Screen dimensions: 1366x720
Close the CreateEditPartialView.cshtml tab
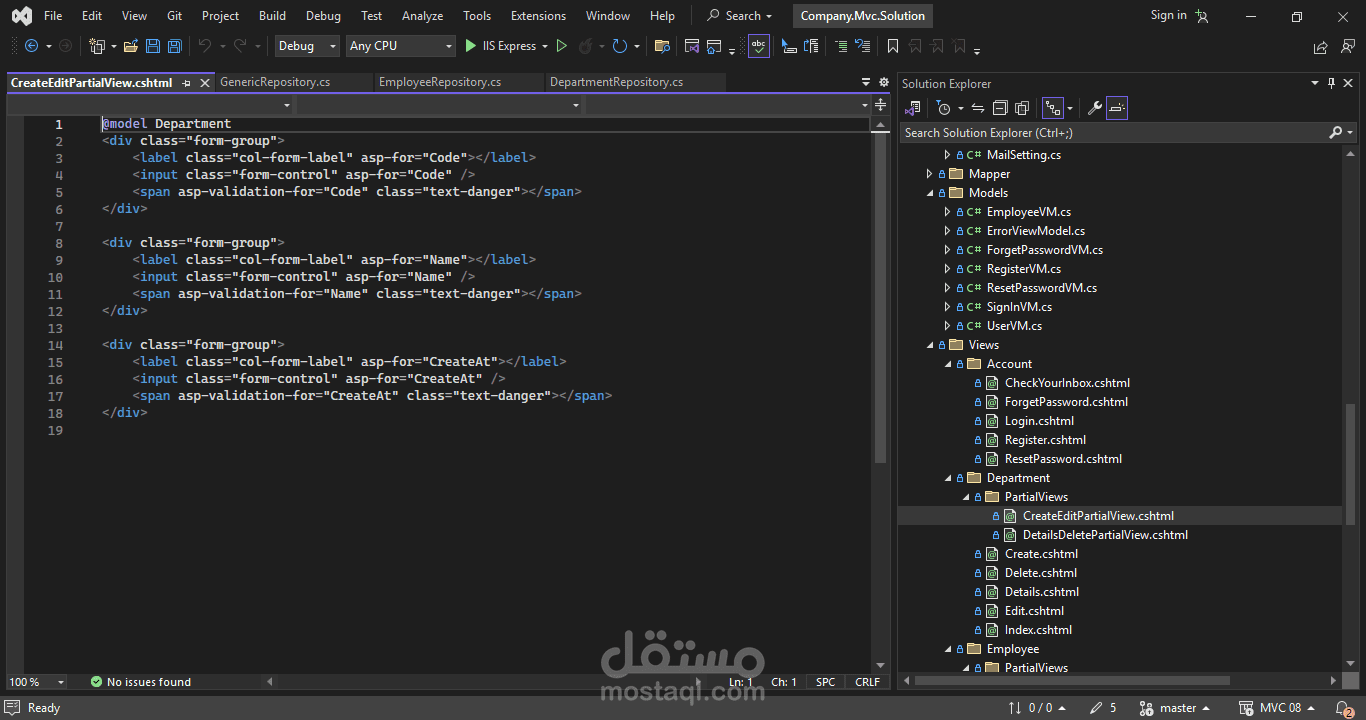pyautogui.click(x=205, y=83)
